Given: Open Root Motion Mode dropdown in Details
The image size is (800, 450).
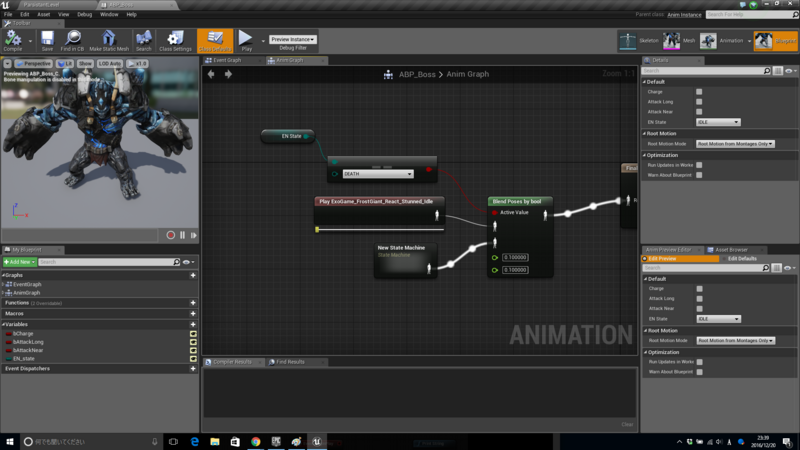Looking at the screenshot, I should click(x=735, y=144).
